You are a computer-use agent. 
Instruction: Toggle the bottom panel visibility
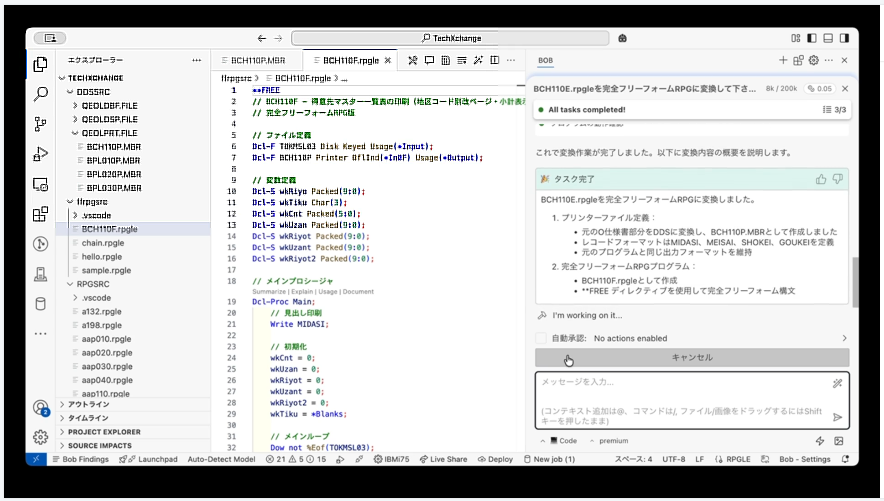[x=828, y=38]
